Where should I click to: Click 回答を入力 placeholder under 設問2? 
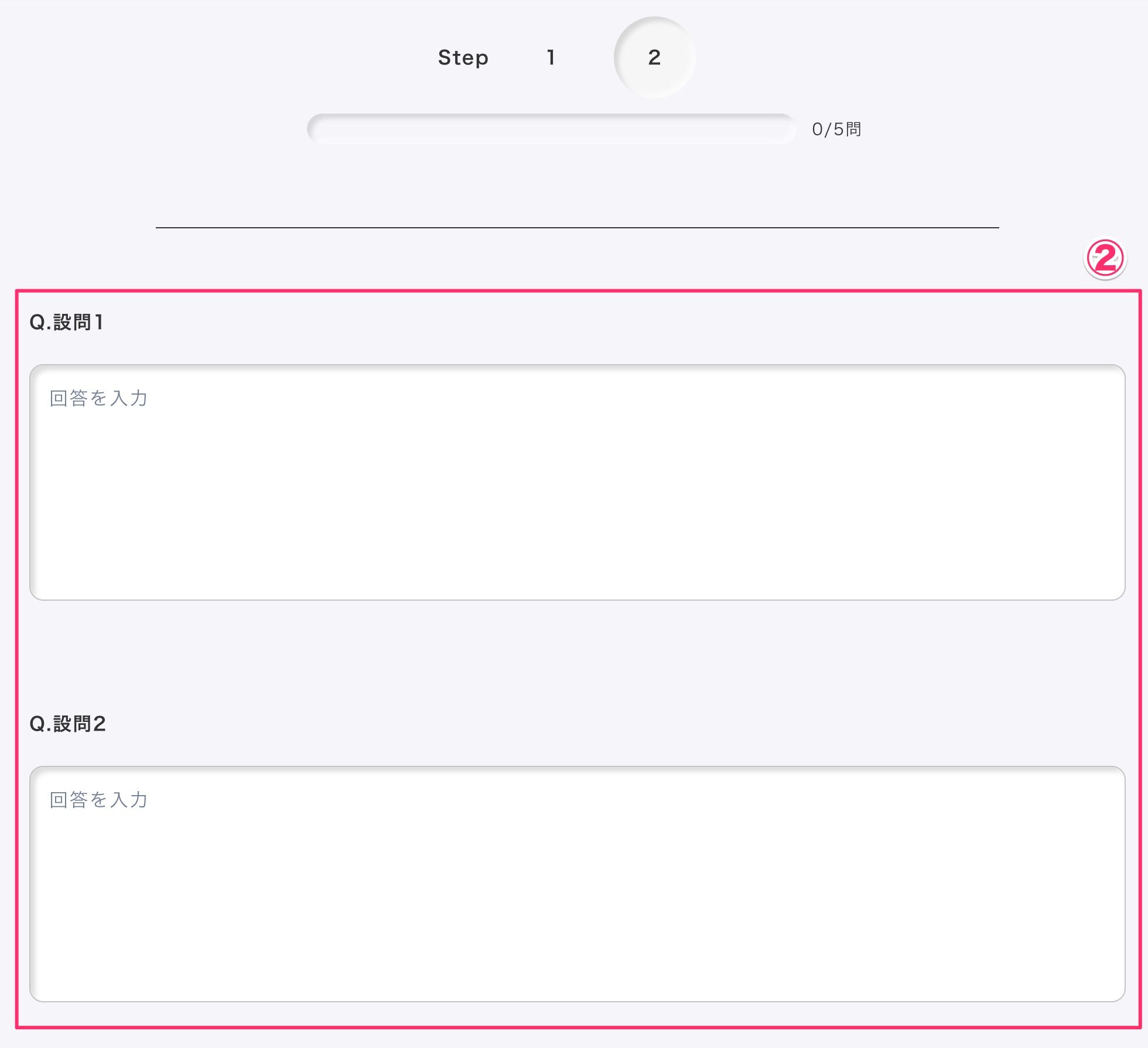point(98,800)
